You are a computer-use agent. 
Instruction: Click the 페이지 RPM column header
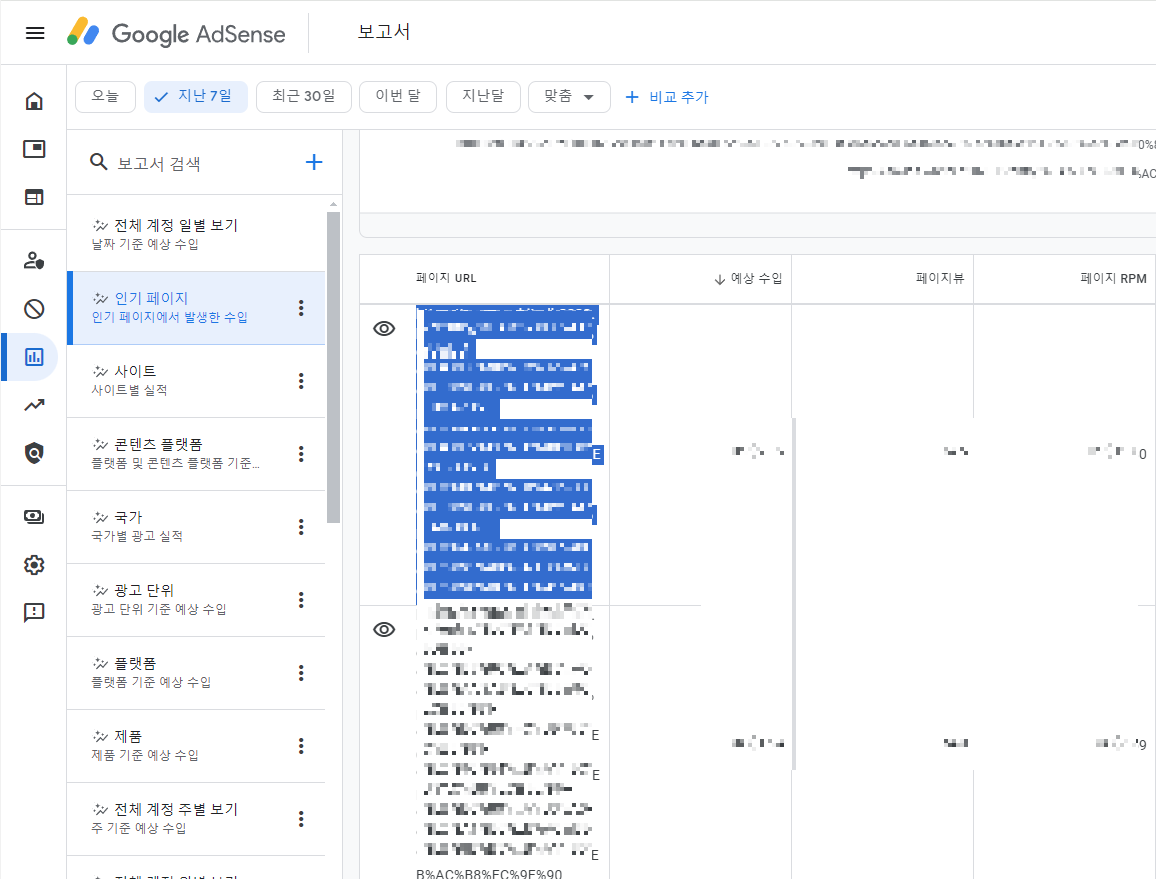tap(1113, 278)
